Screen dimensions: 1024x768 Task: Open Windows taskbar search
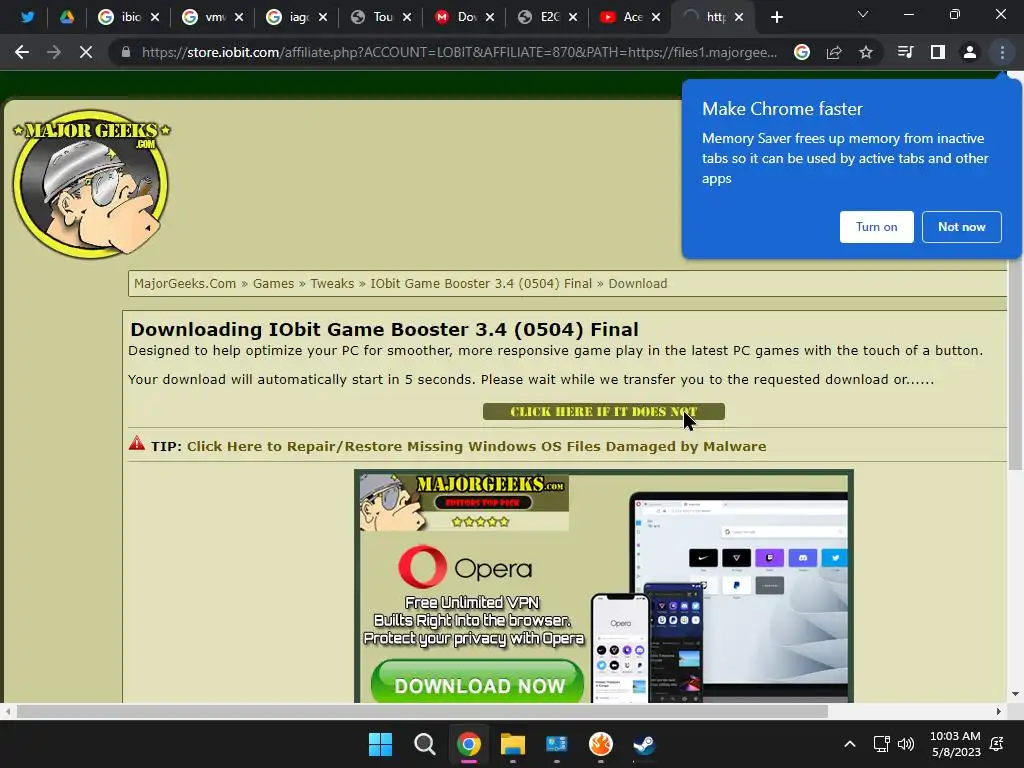[x=424, y=744]
